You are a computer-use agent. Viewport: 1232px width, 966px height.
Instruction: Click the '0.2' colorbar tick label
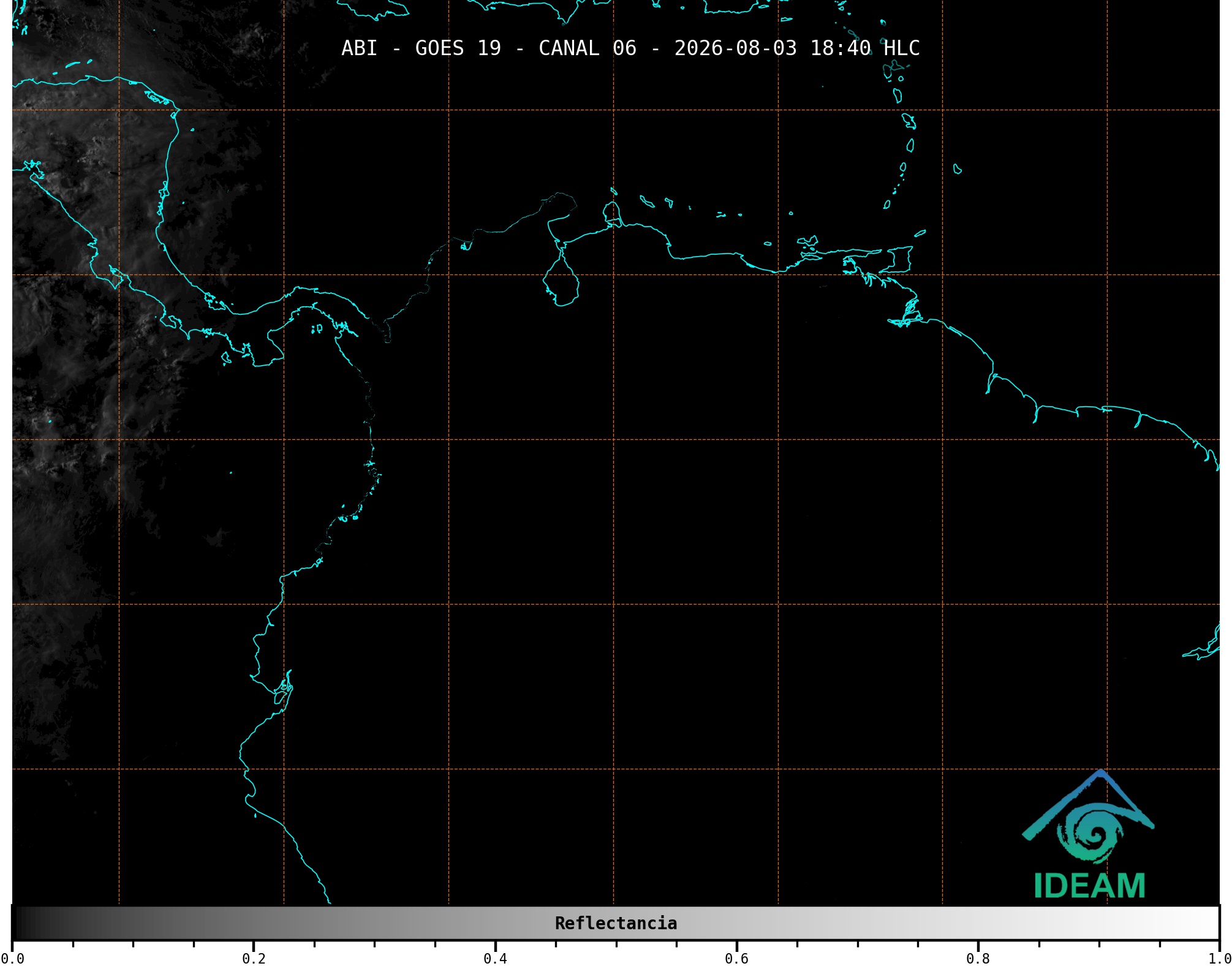pos(254,959)
